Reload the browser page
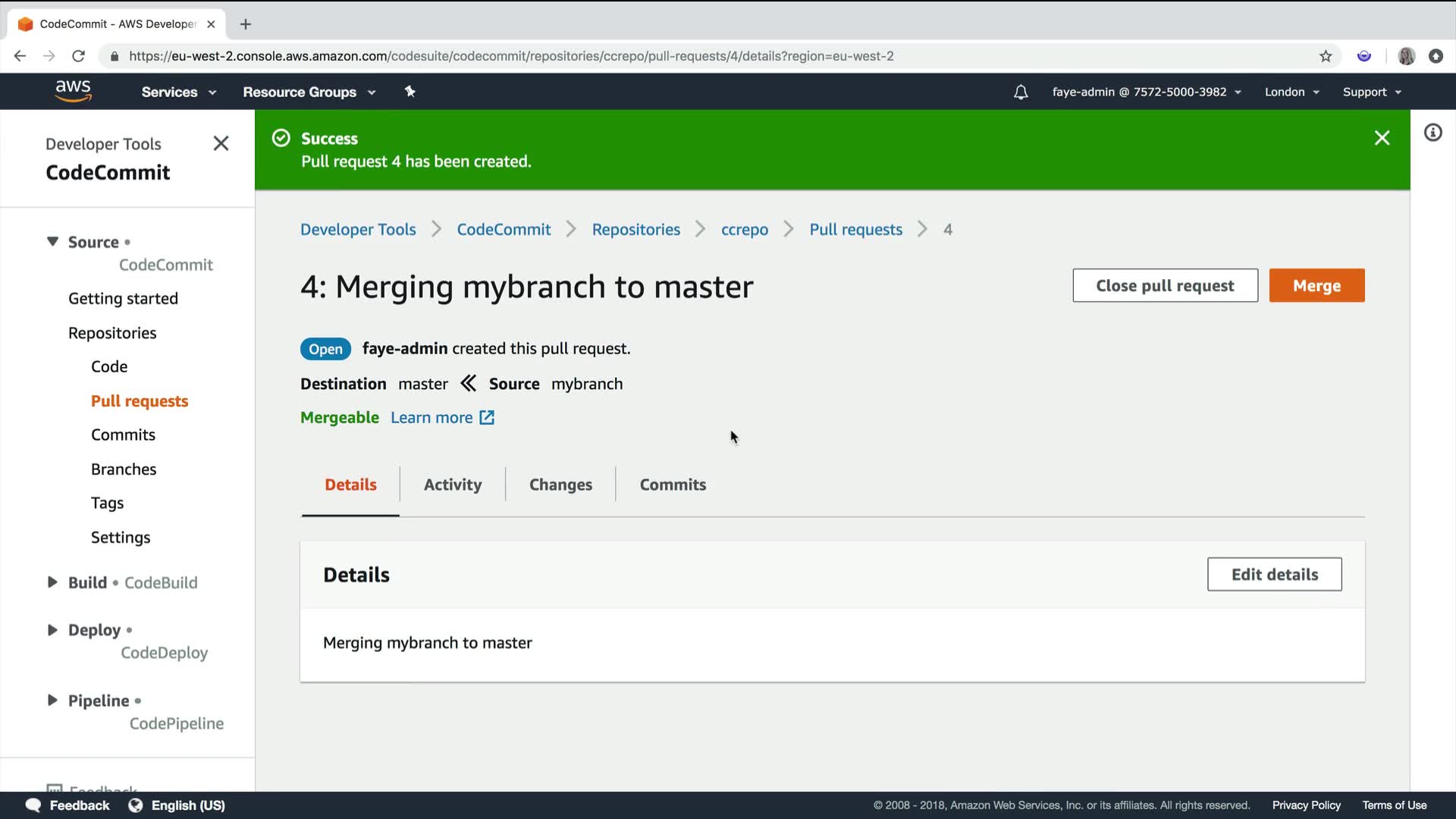This screenshot has height=819, width=1456. click(78, 56)
